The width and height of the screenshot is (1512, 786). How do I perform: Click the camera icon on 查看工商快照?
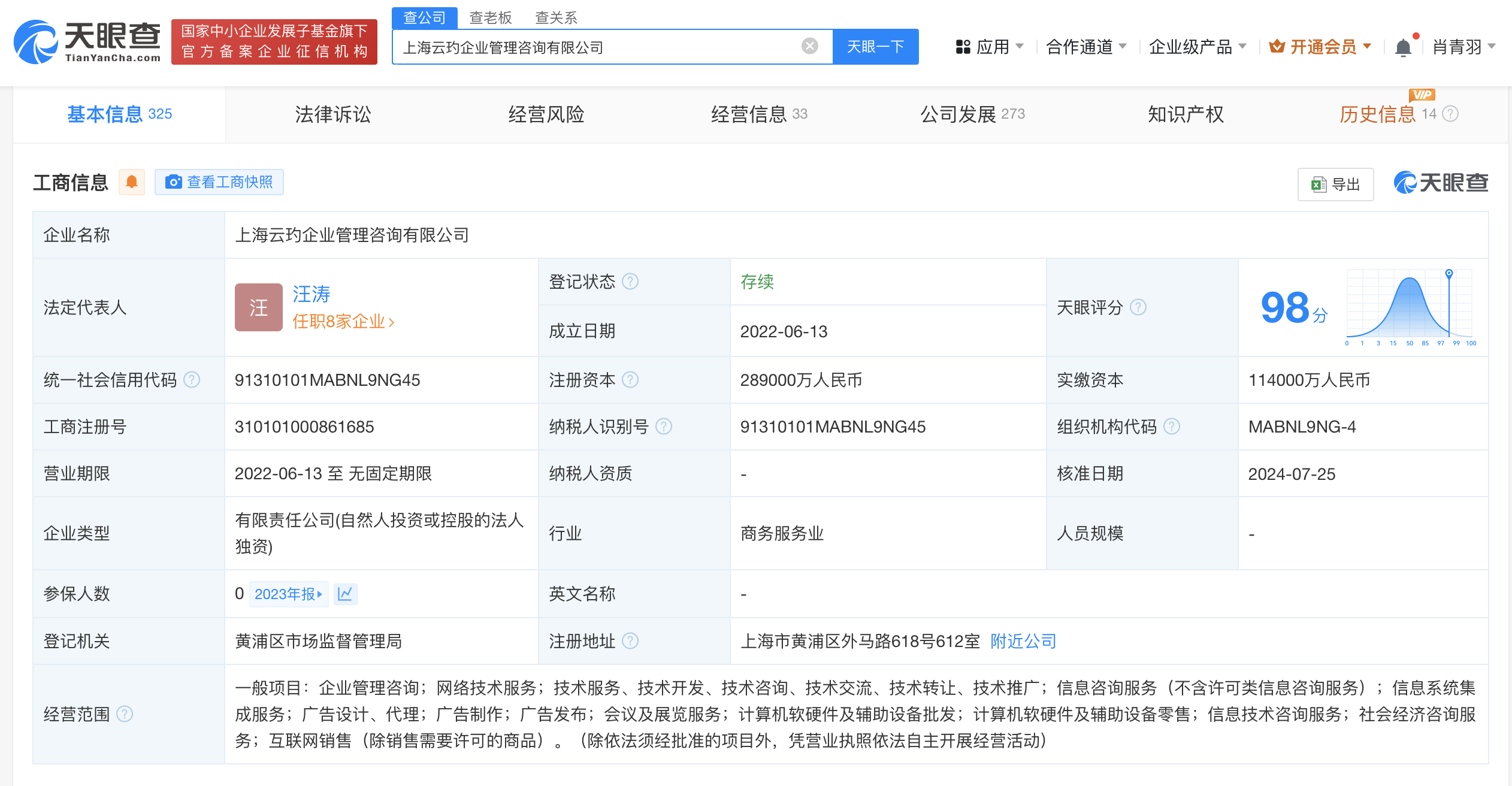tap(173, 182)
